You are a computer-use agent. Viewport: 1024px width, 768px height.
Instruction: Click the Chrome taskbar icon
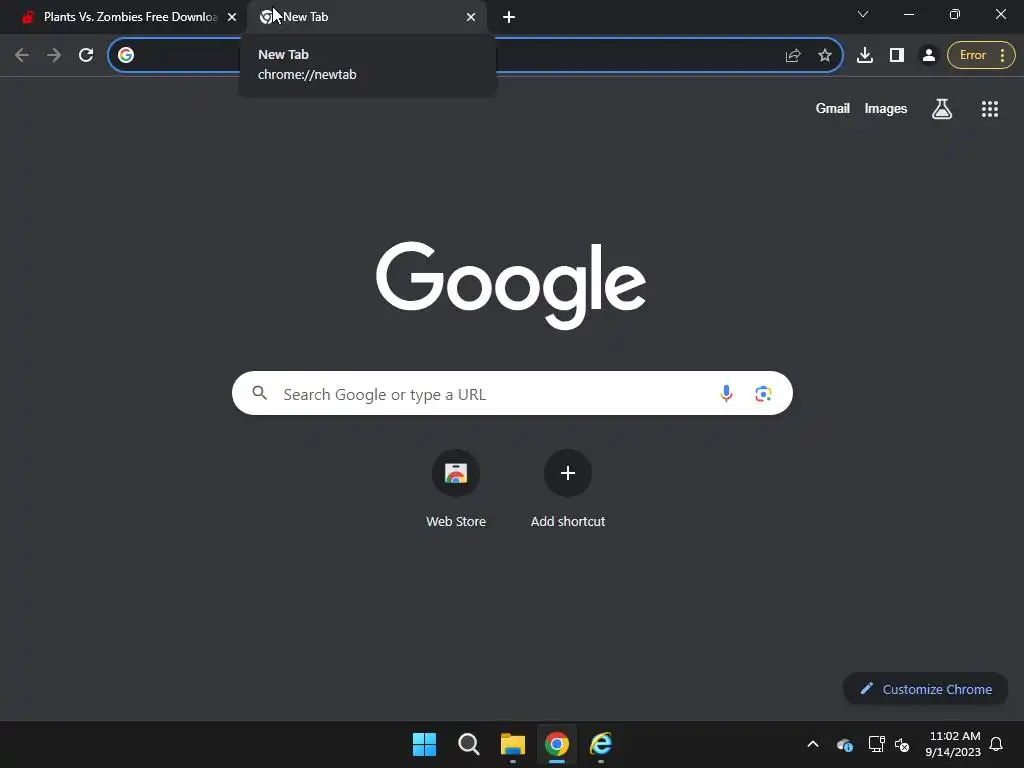click(x=557, y=744)
